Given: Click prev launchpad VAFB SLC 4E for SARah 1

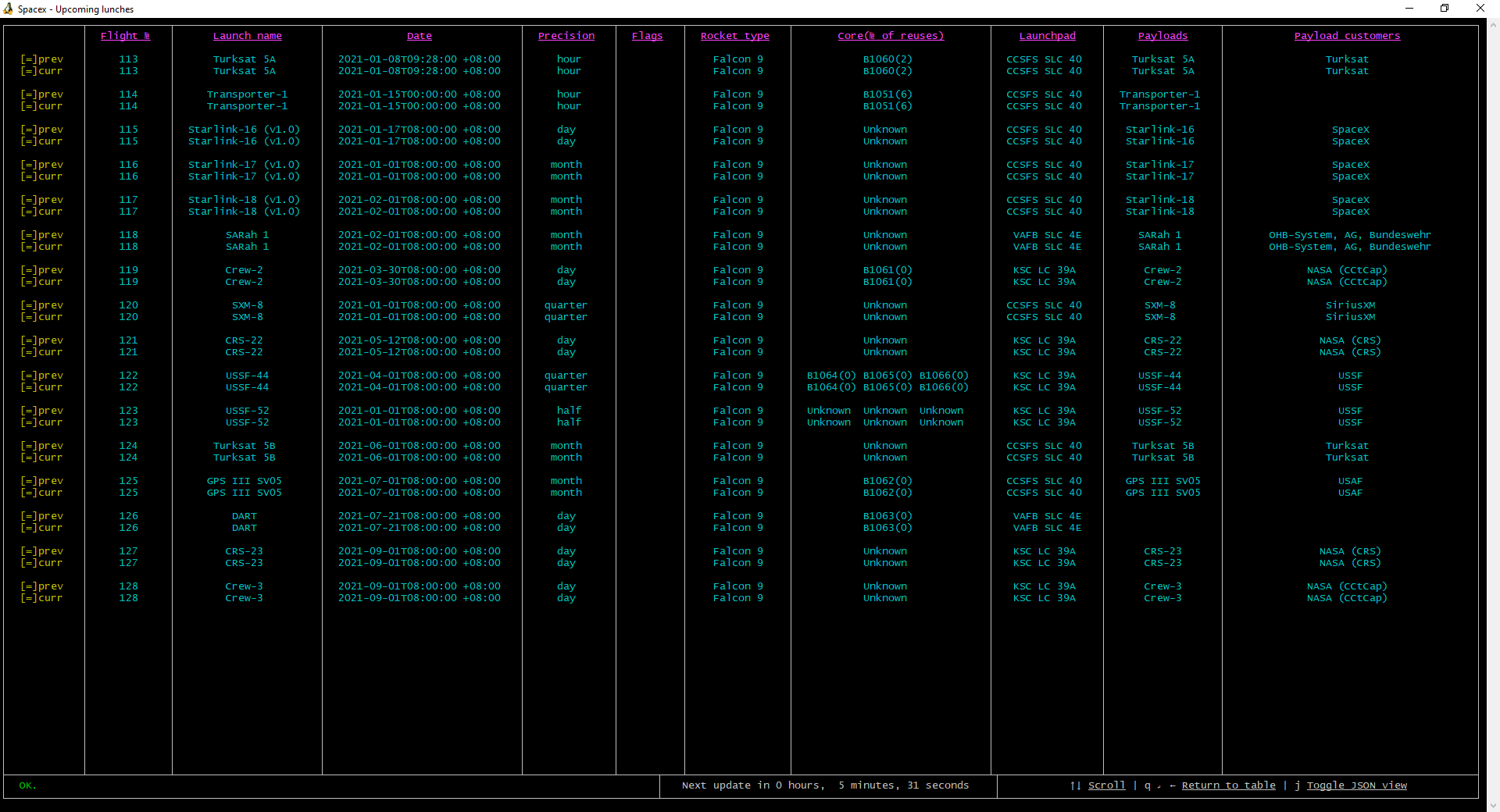Looking at the screenshot, I should [x=1048, y=235].
